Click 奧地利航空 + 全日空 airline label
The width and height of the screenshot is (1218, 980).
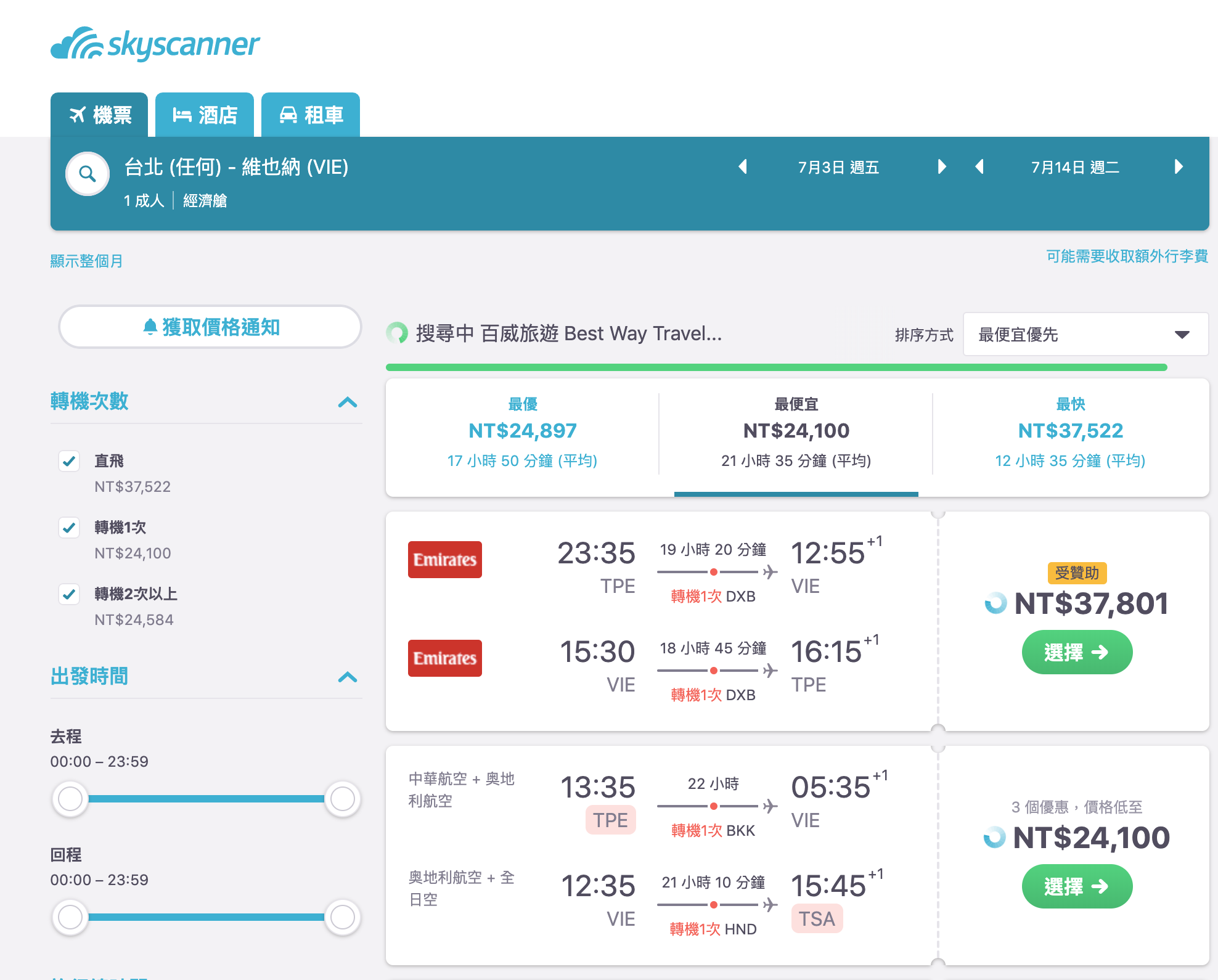click(461, 888)
